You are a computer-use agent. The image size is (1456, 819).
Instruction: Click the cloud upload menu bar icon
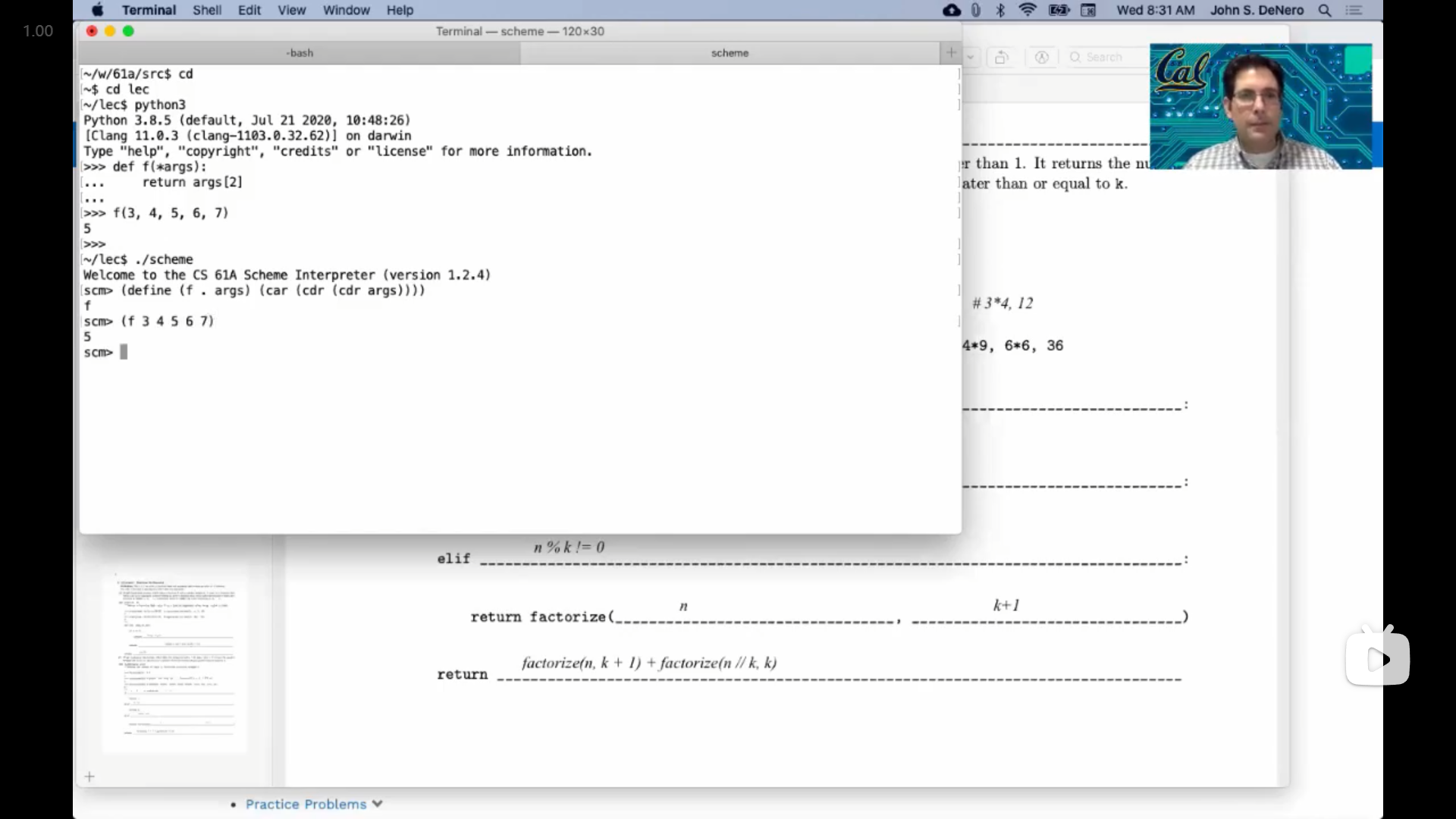[951, 10]
